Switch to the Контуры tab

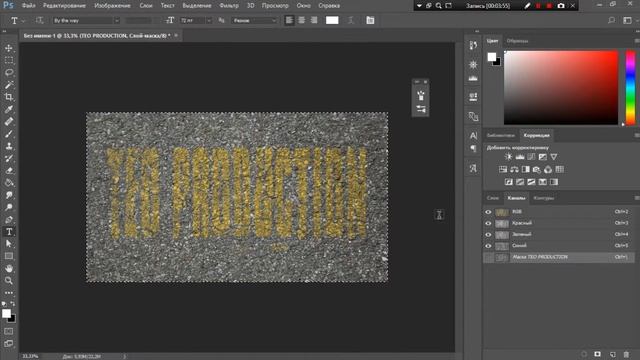544,198
